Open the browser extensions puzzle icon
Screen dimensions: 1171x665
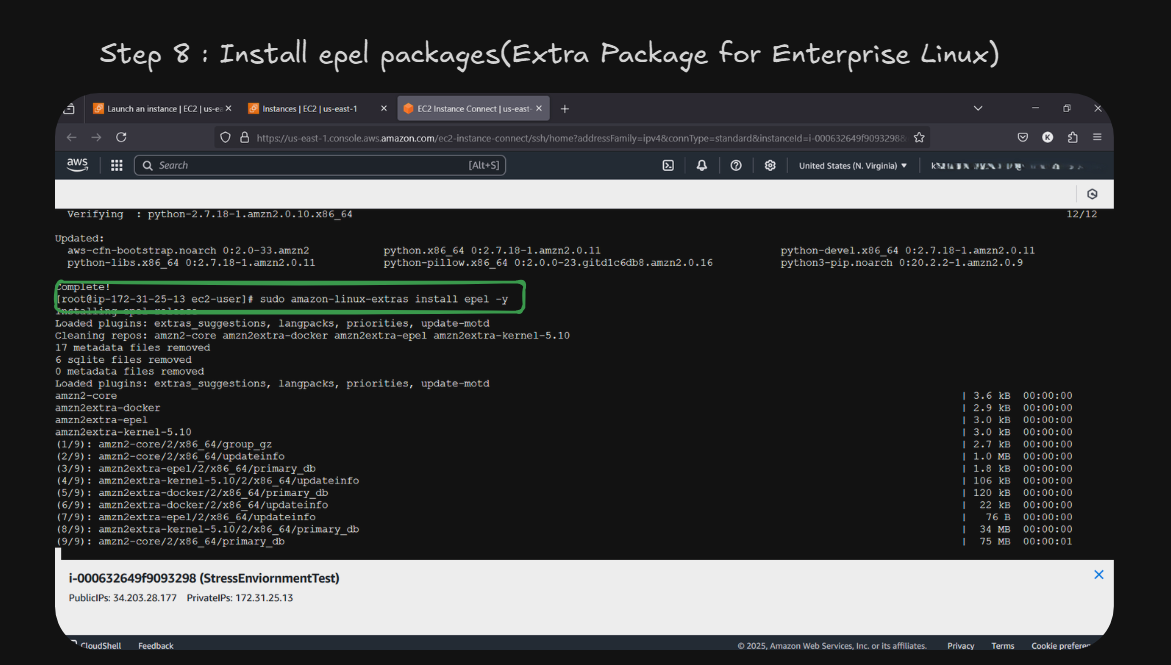click(x=1072, y=137)
